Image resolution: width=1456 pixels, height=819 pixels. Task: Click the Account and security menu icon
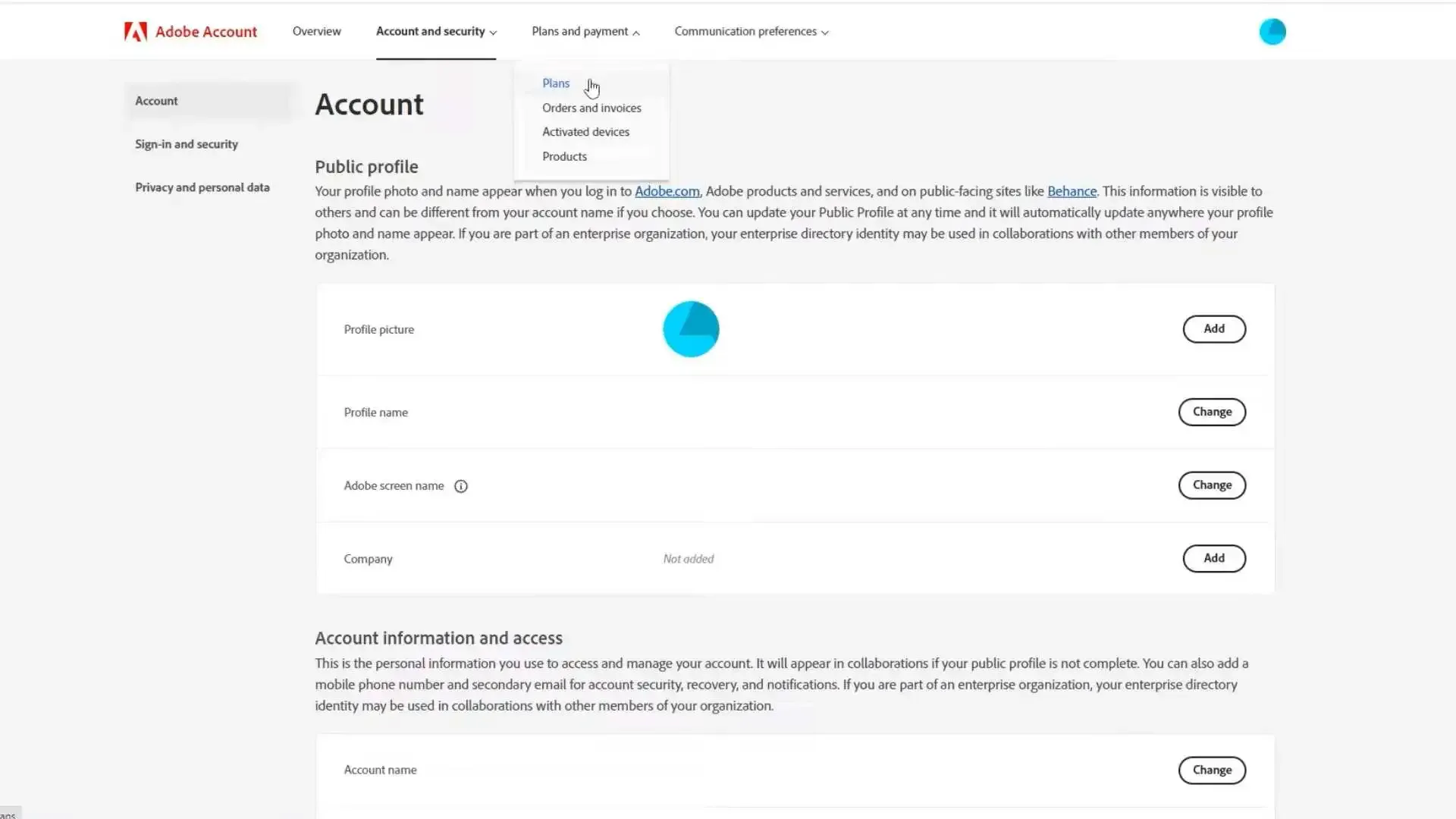tap(492, 32)
